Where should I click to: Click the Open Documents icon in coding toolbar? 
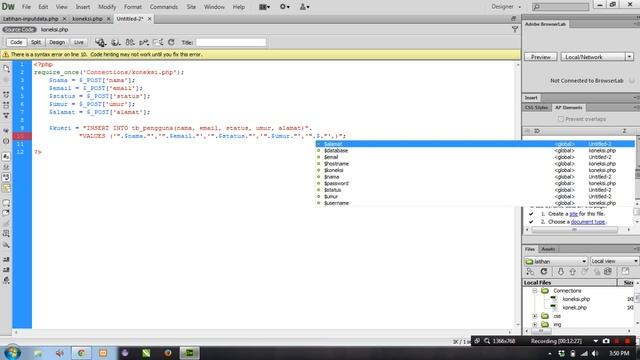point(6,69)
